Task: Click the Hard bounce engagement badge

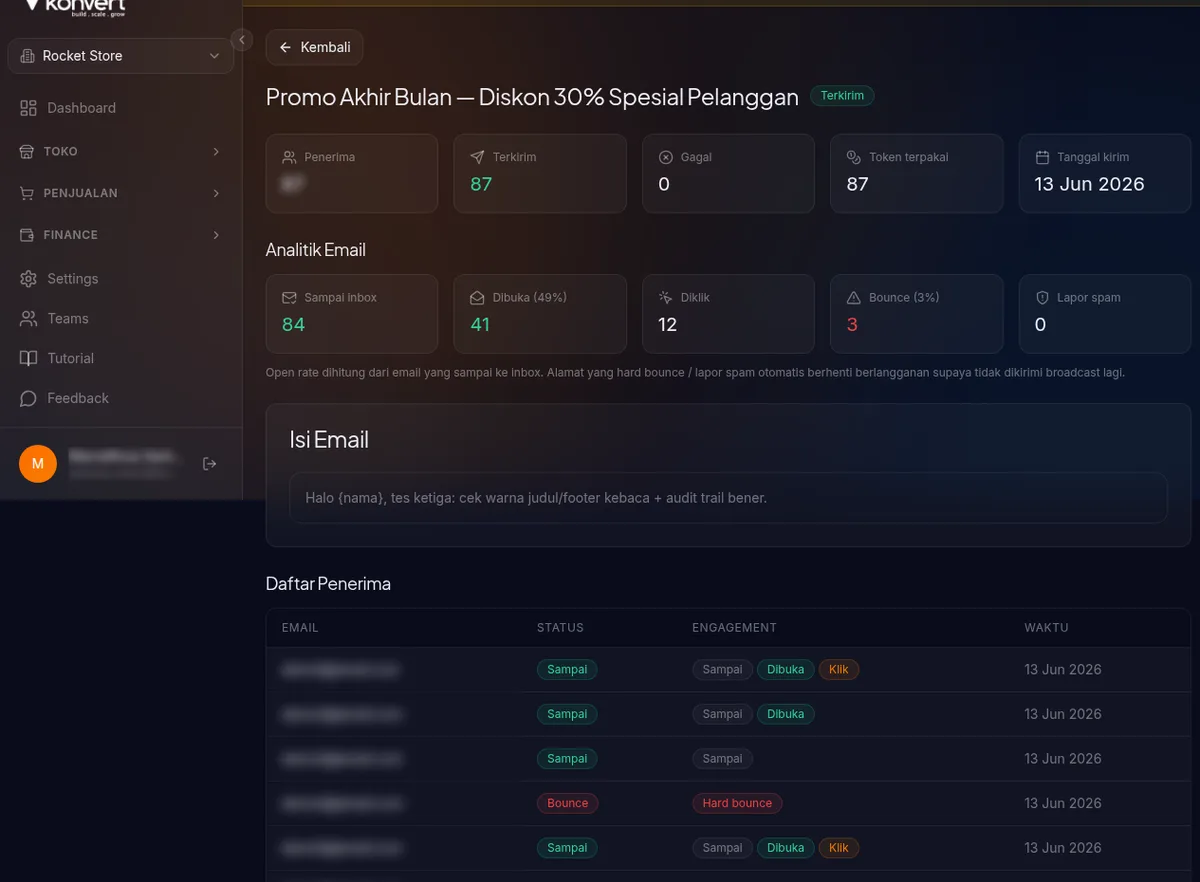Action: click(737, 803)
